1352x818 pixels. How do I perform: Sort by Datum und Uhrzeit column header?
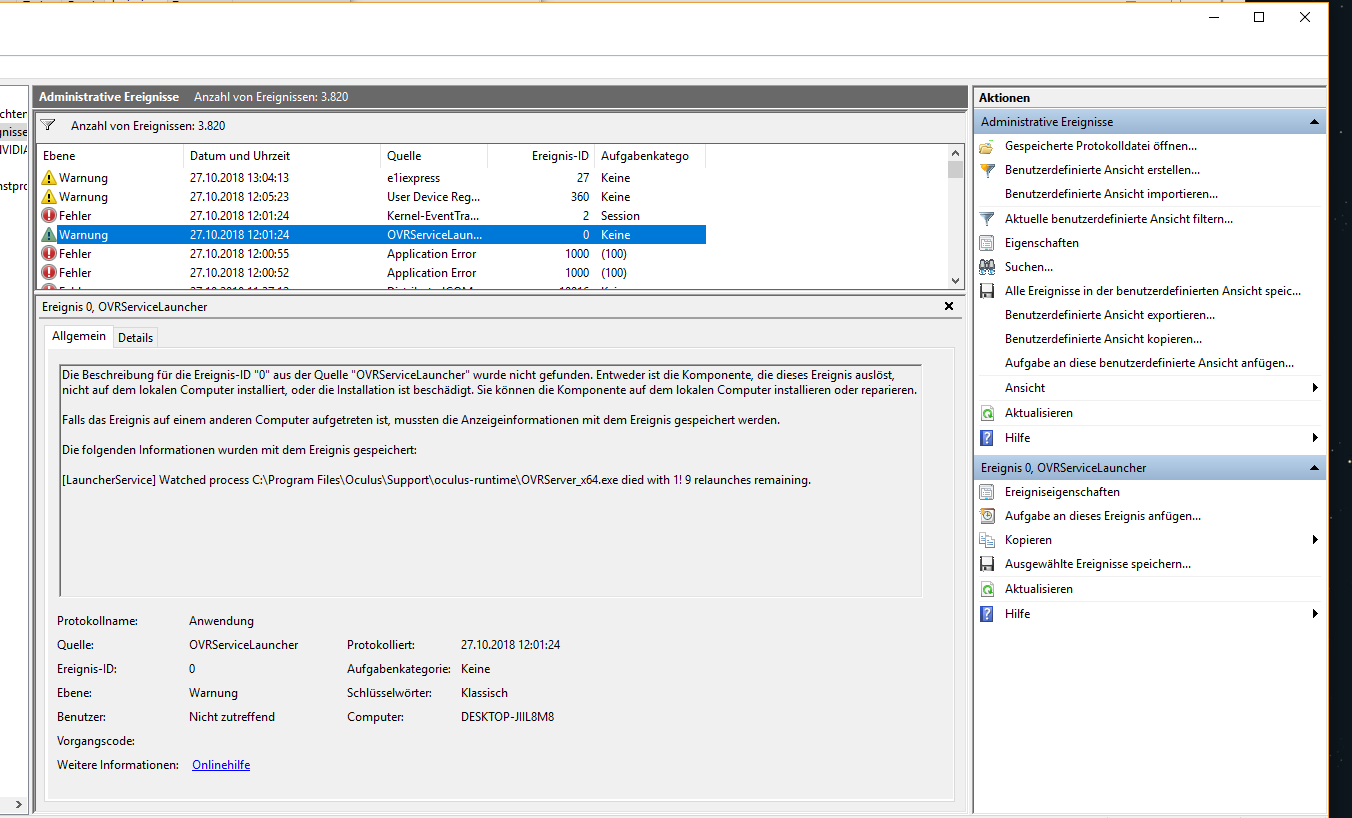tap(282, 156)
